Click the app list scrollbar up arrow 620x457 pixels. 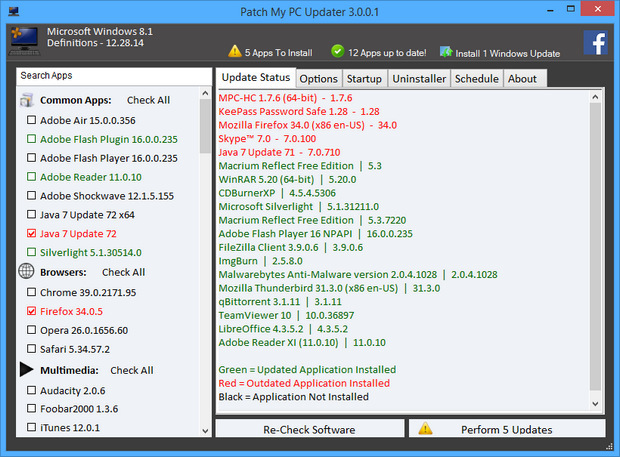click(205, 93)
